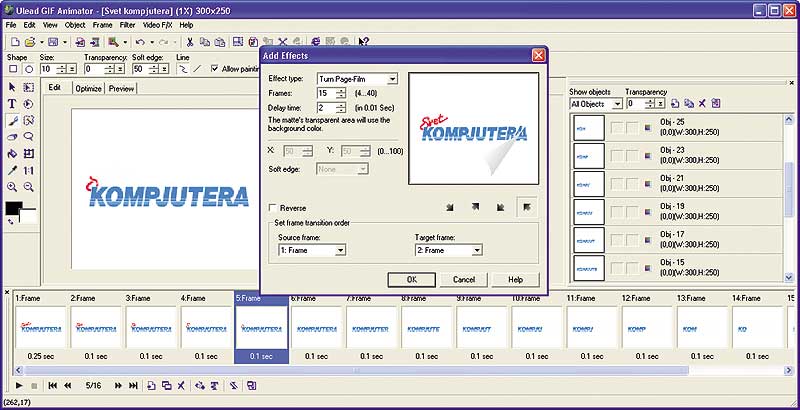Image resolution: width=800 pixels, height=410 pixels.
Task: Open the Object menu
Action: coord(75,24)
